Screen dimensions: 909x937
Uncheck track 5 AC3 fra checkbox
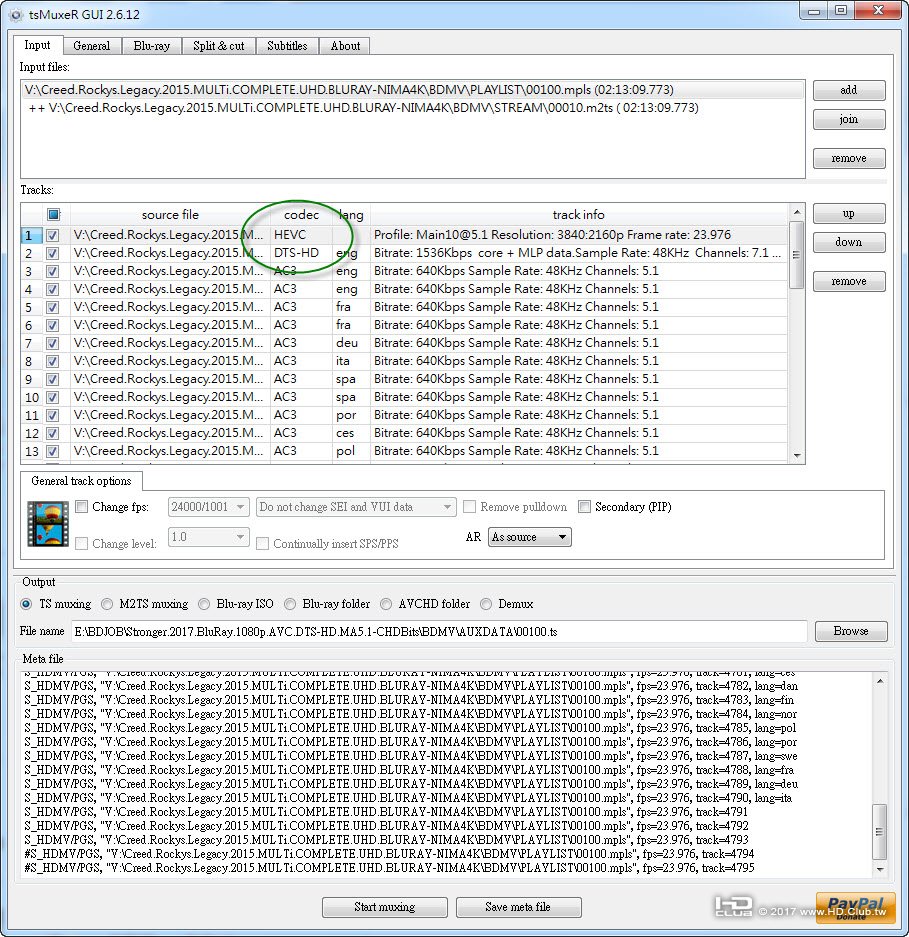coord(53,307)
